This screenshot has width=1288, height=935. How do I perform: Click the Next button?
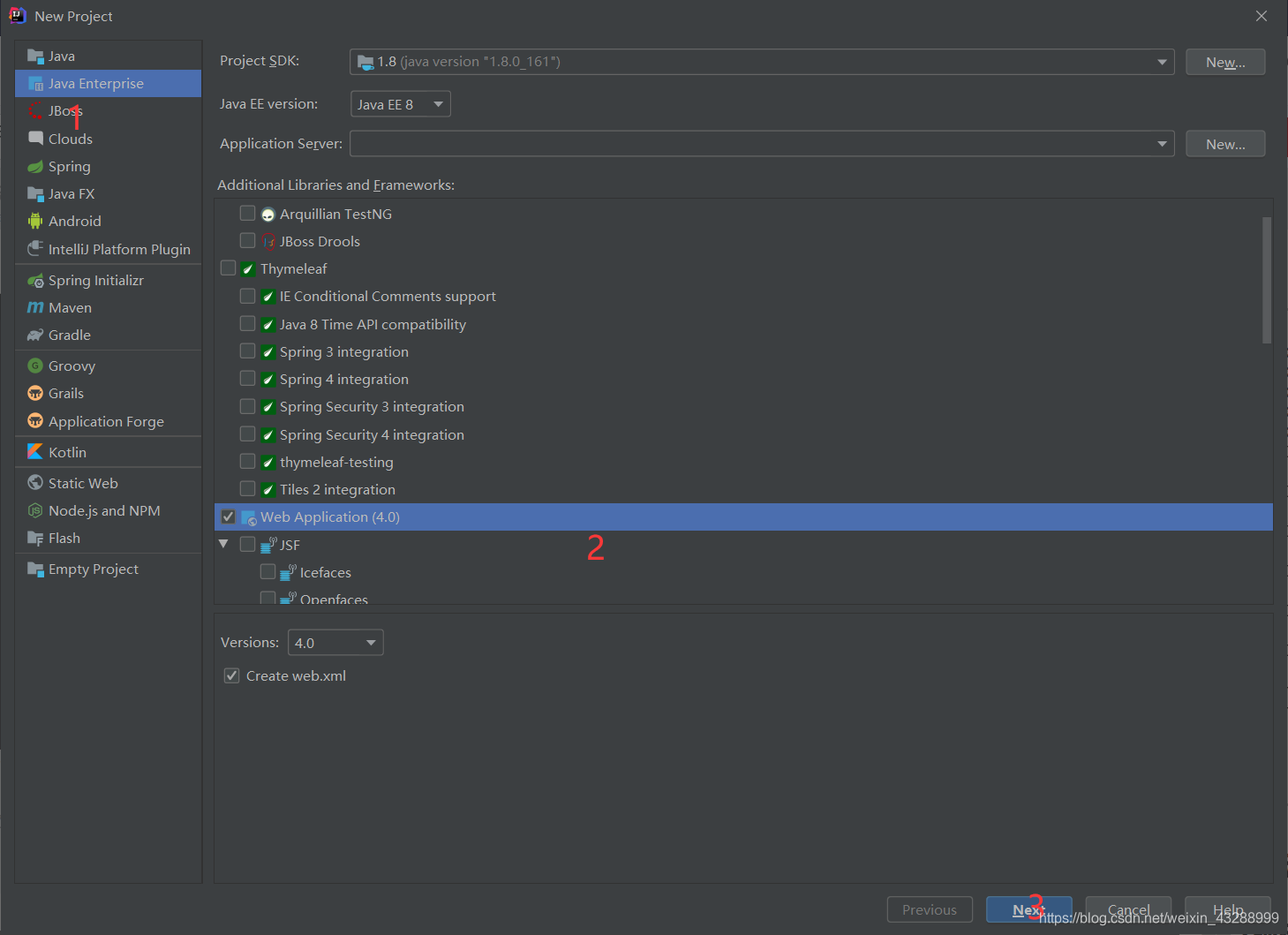click(x=1028, y=909)
